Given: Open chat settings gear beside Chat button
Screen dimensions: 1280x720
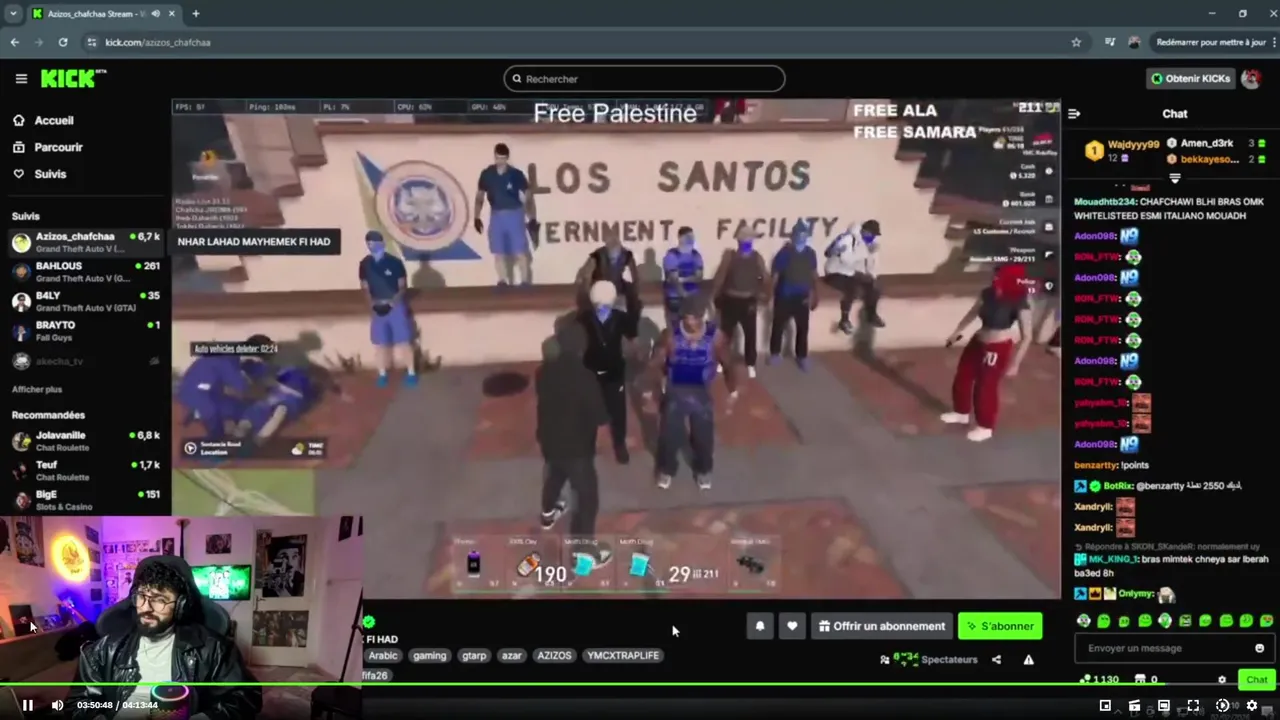Looking at the screenshot, I should pos(1221,680).
